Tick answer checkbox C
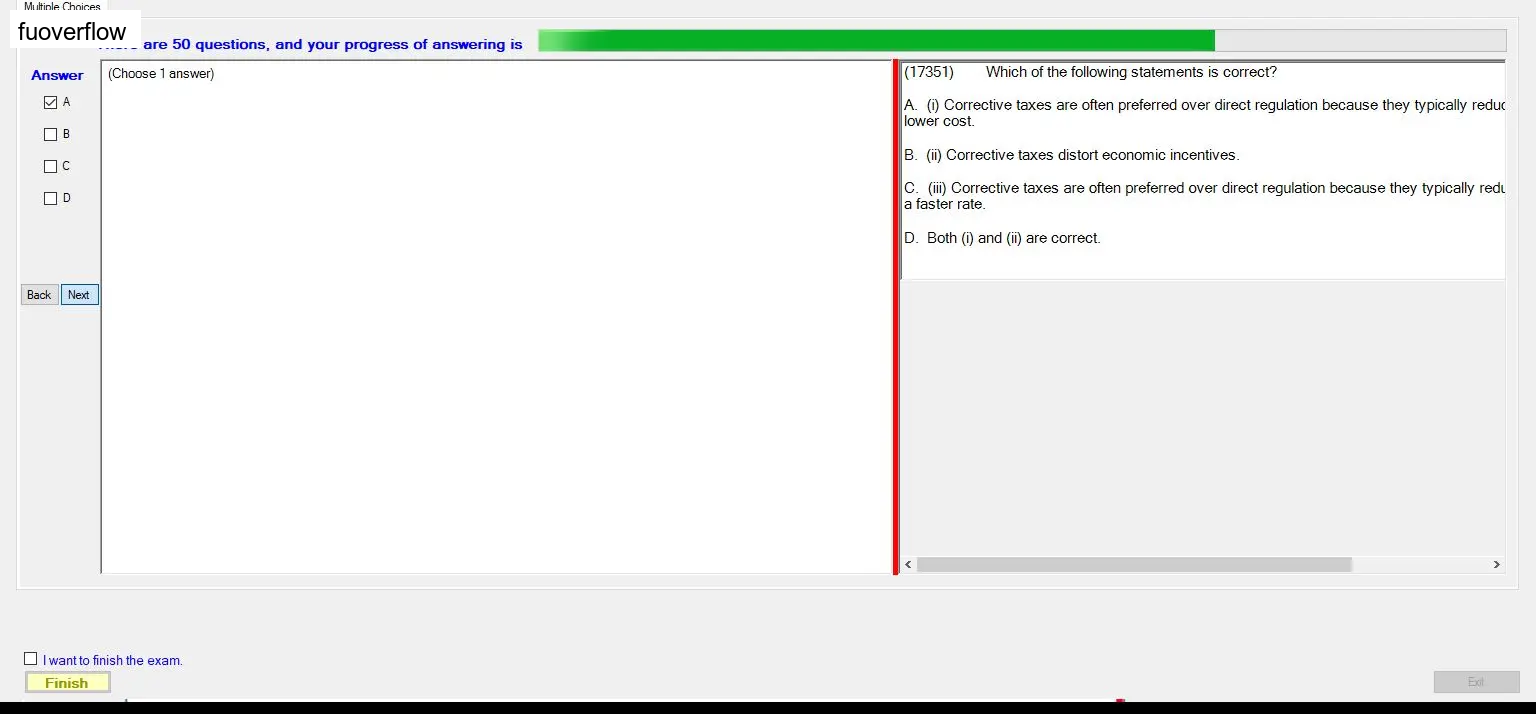 click(50, 166)
